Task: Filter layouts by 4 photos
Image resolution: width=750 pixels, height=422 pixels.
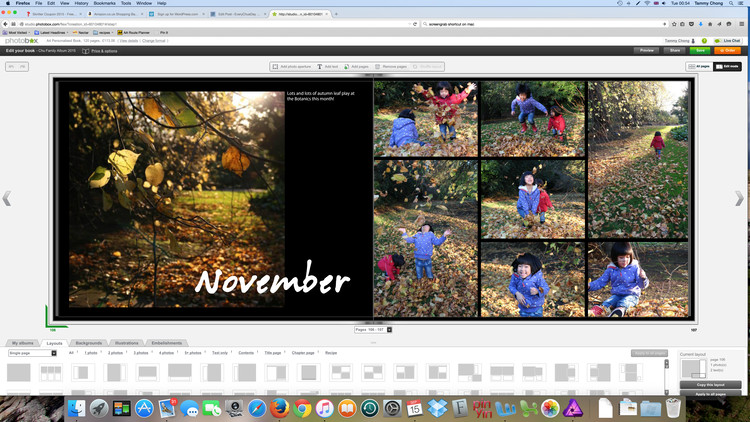Action: point(166,353)
